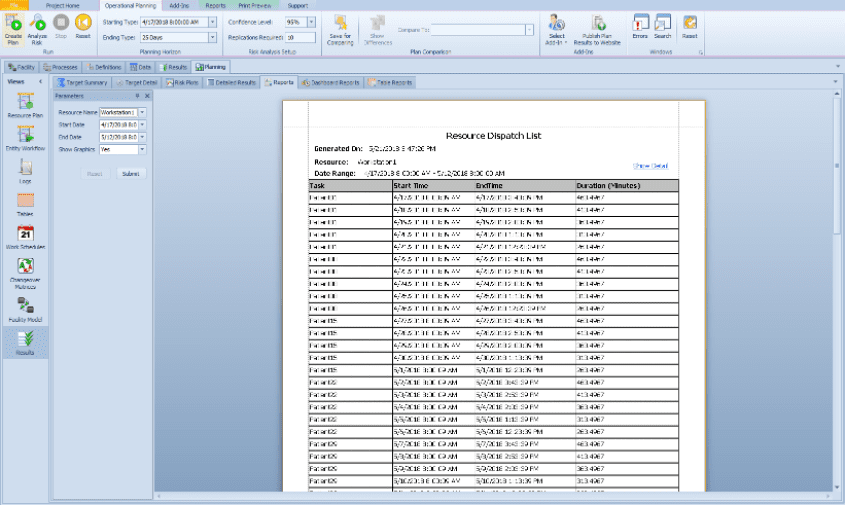Close the Parameters panel

pyautogui.click(x=147, y=95)
